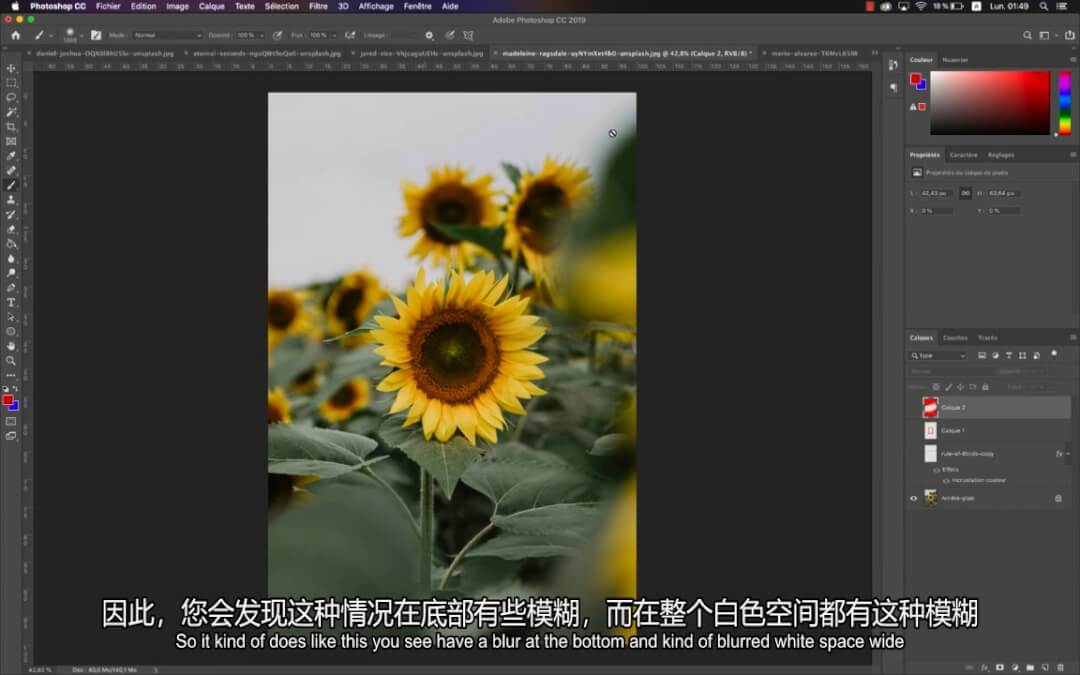Viewport: 1080px width, 675px height.
Task: Open the Filtre menu
Action: 318,6
